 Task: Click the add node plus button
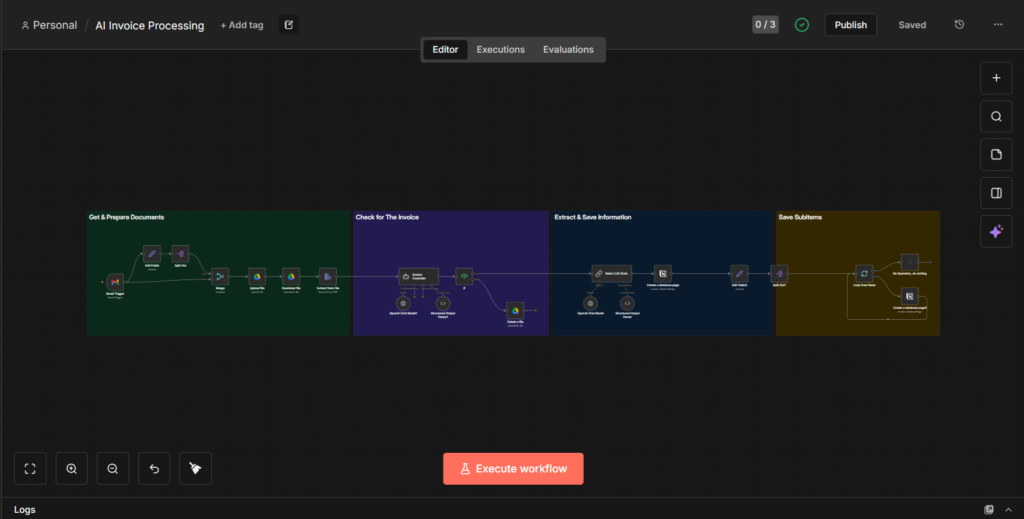996,78
